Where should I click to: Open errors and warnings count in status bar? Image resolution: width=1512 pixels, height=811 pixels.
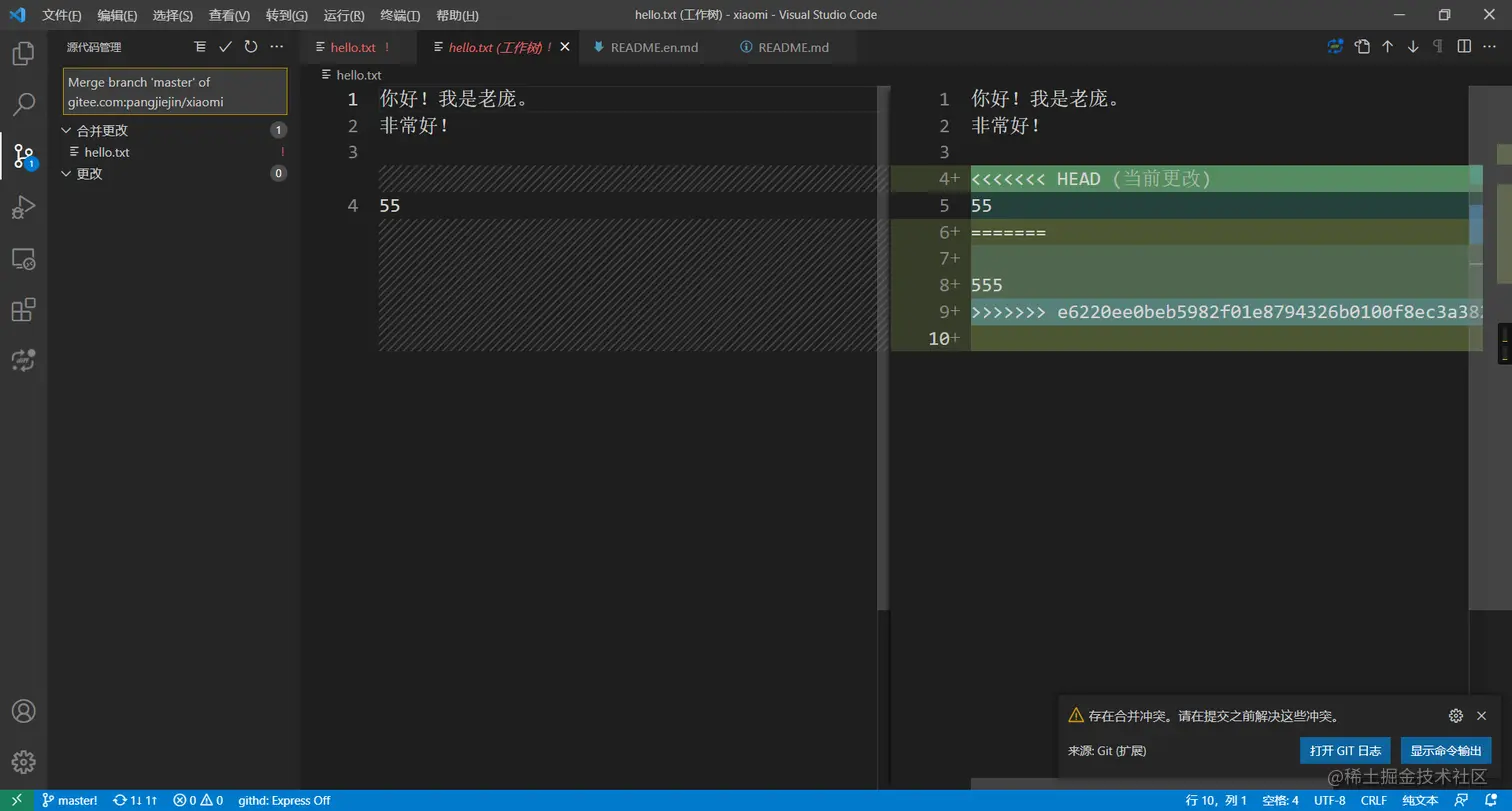pyautogui.click(x=198, y=800)
